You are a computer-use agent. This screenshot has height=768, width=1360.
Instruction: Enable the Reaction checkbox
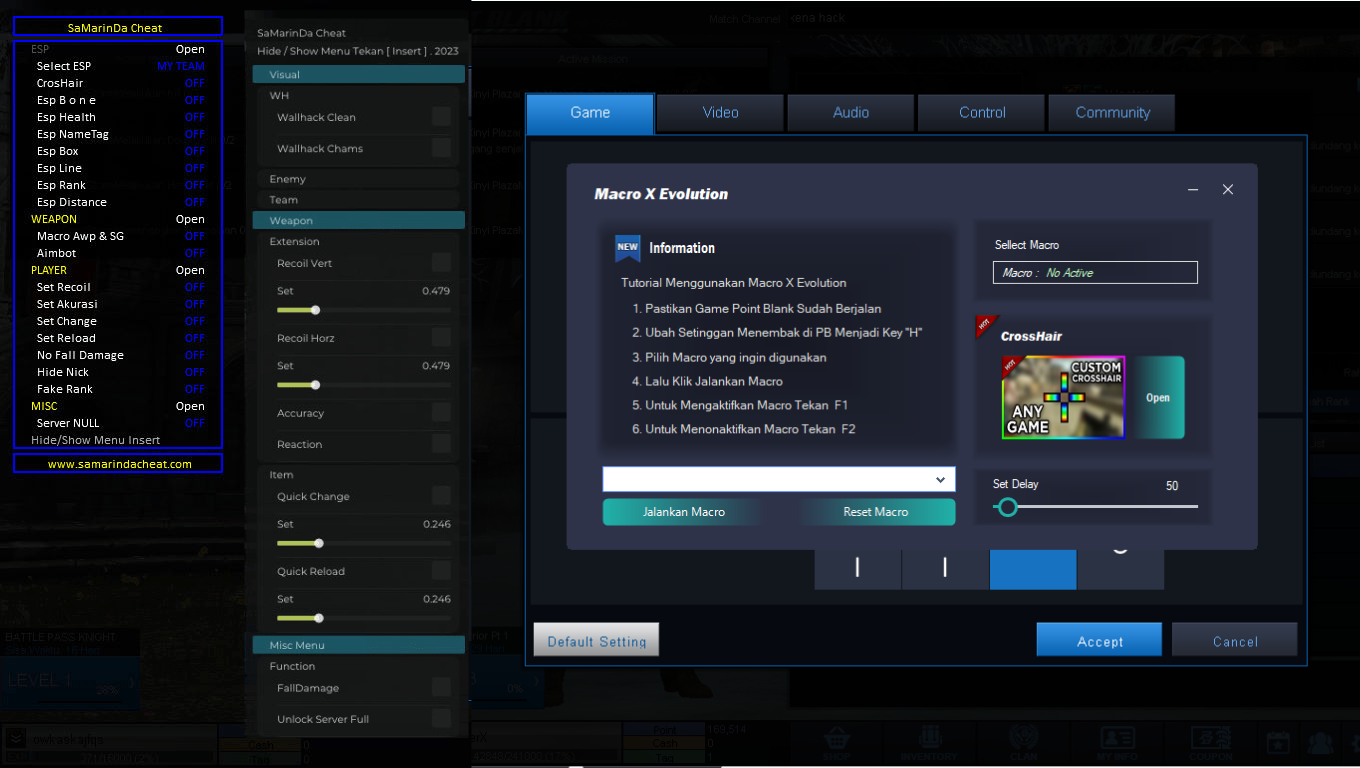[441, 444]
